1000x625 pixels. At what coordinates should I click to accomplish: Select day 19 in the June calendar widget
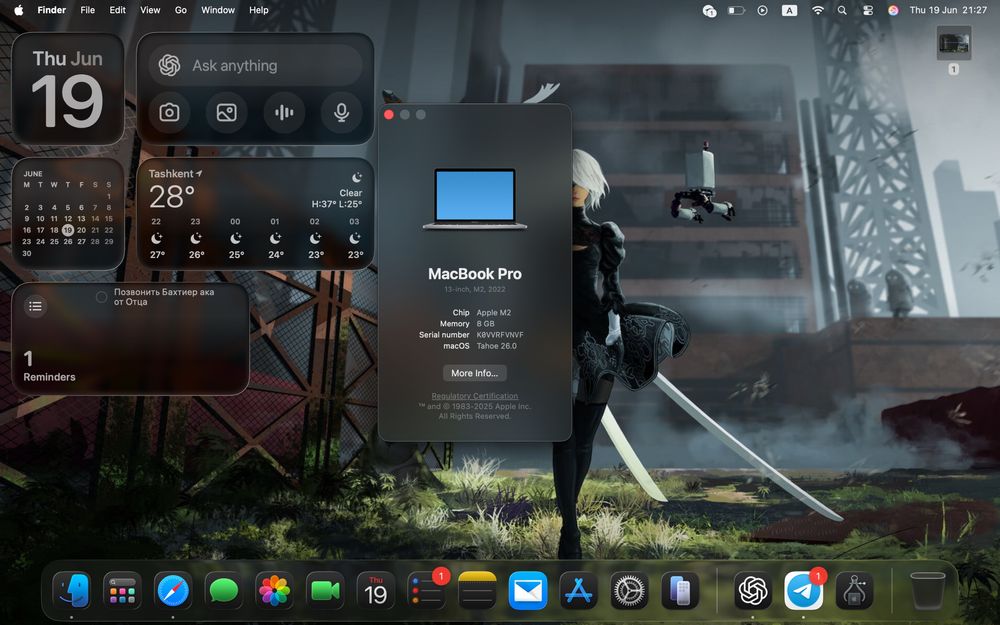[68, 230]
